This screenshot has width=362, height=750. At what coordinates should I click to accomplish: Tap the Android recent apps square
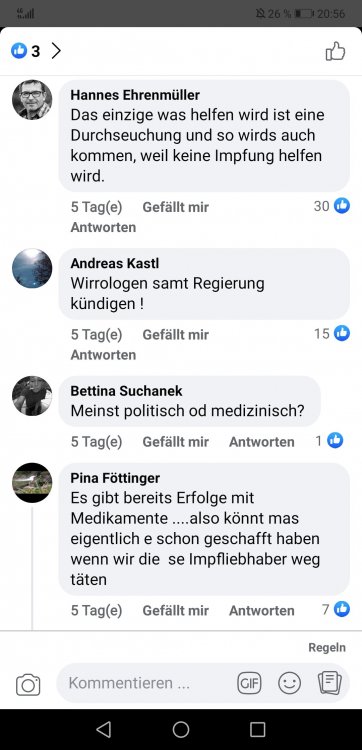(x=257, y=729)
